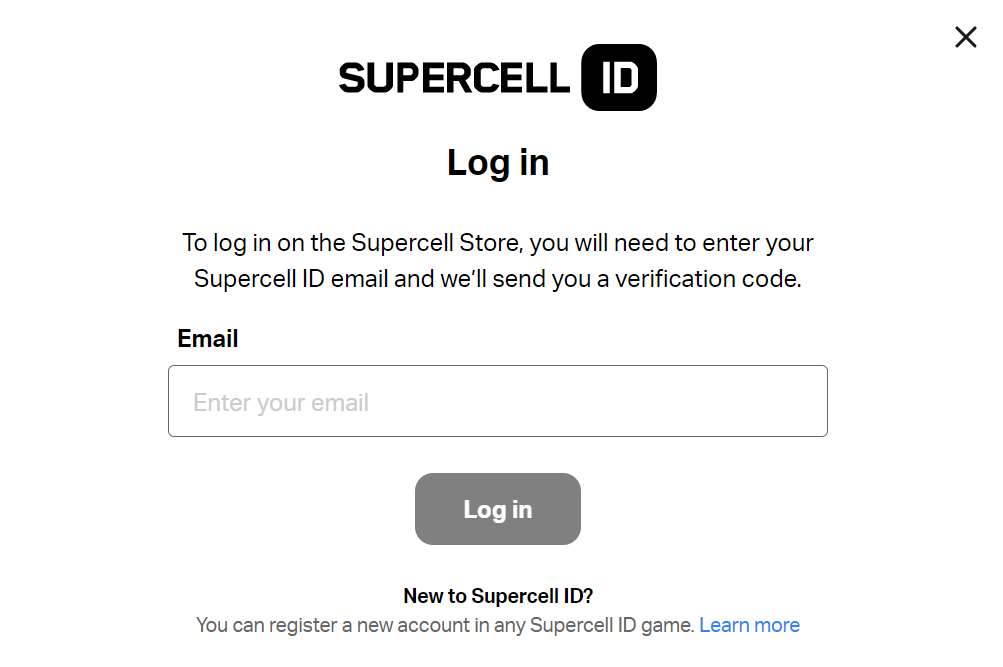Click the Log in heading
1003x667 pixels.
497,162
